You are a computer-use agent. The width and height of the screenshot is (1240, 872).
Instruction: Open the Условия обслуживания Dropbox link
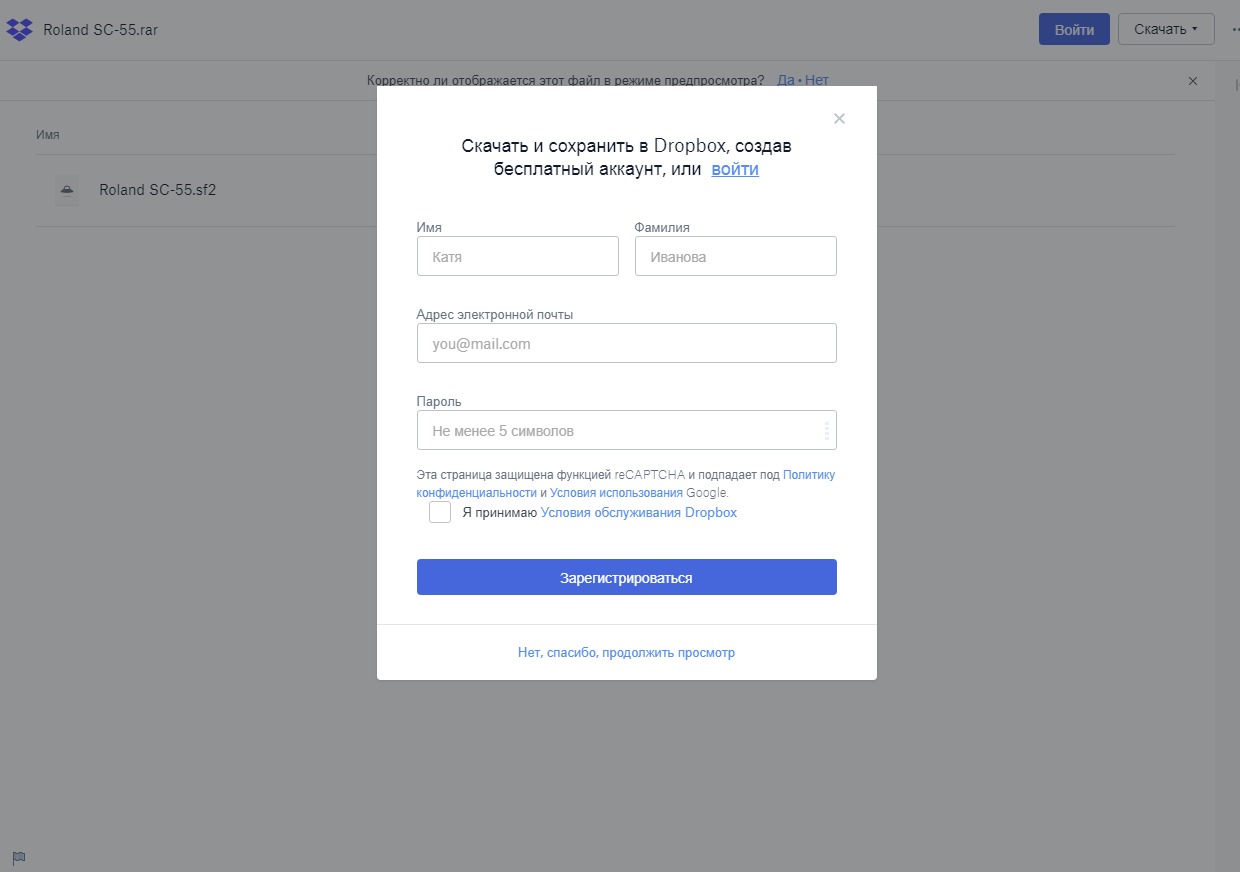(x=638, y=513)
